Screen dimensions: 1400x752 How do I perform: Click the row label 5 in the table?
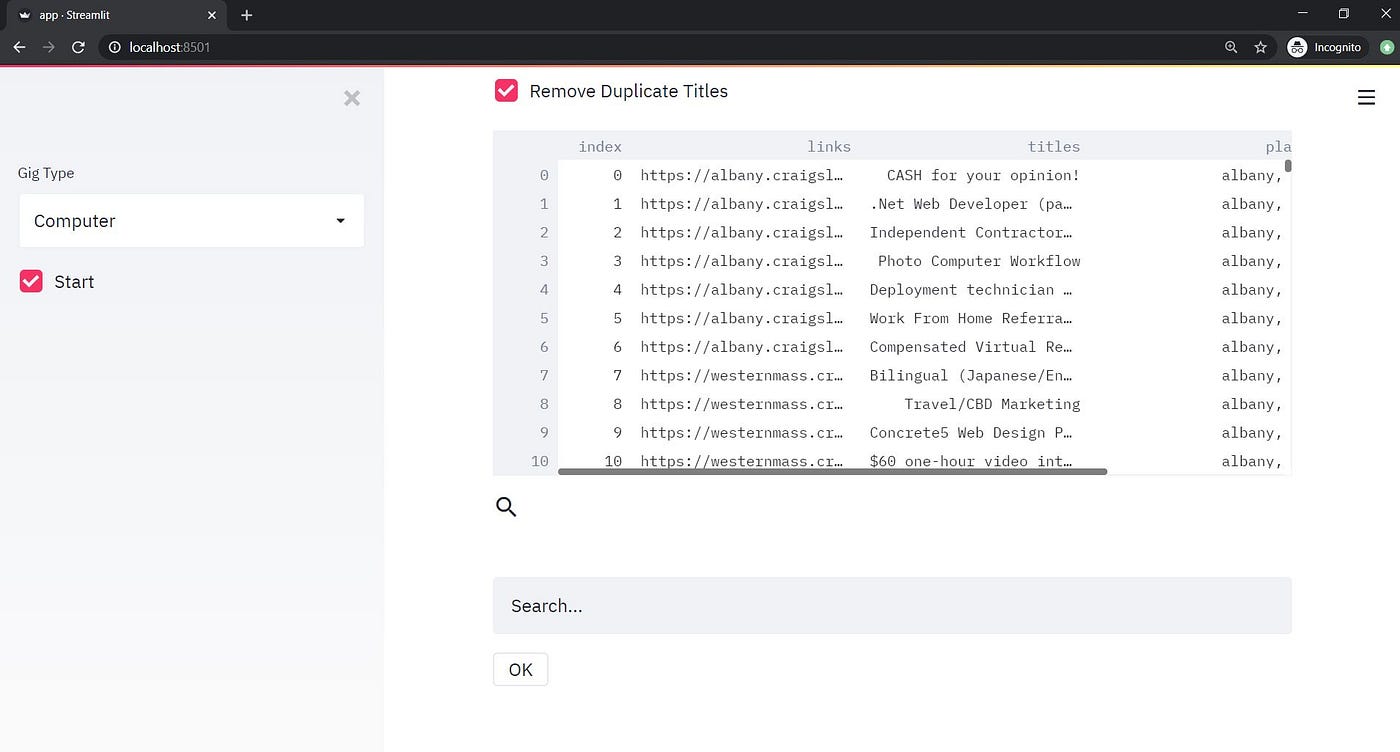pos(544,318)
